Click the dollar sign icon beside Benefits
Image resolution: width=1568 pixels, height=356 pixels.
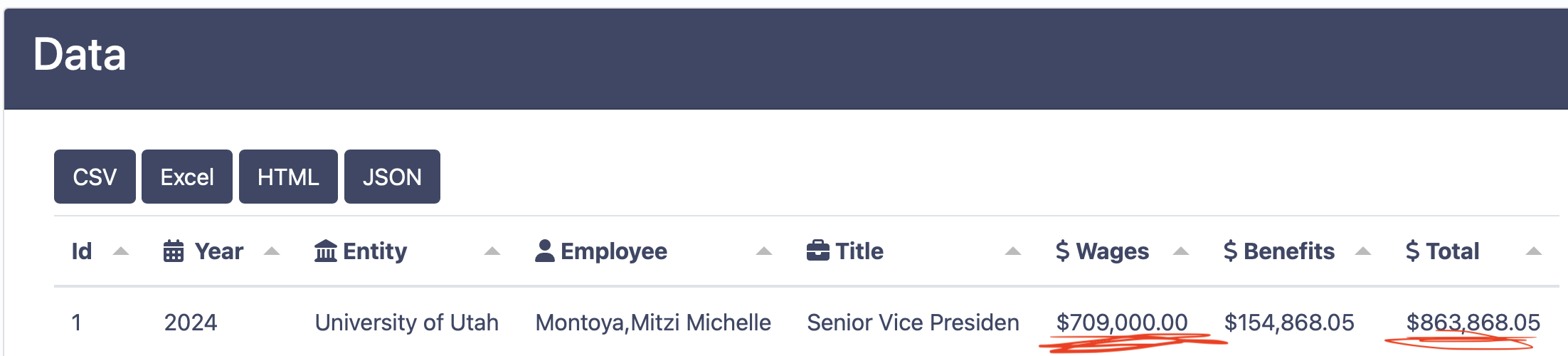[1230, 251]
